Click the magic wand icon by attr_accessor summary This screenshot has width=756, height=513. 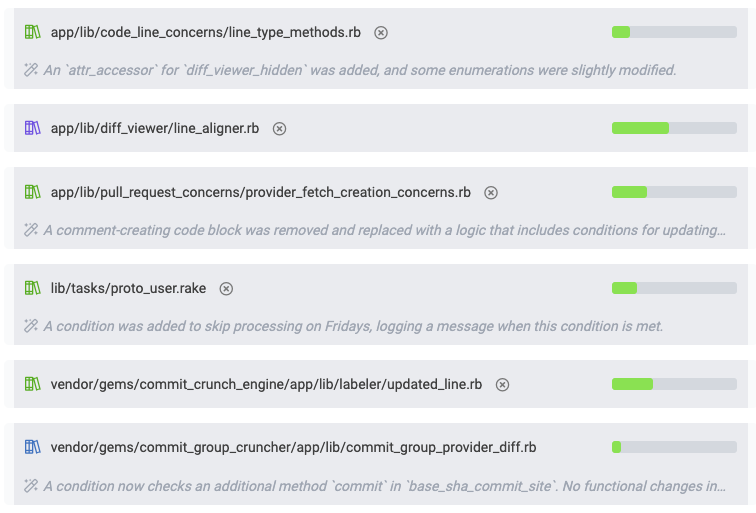pyautogui.click(x=31, y=71)
